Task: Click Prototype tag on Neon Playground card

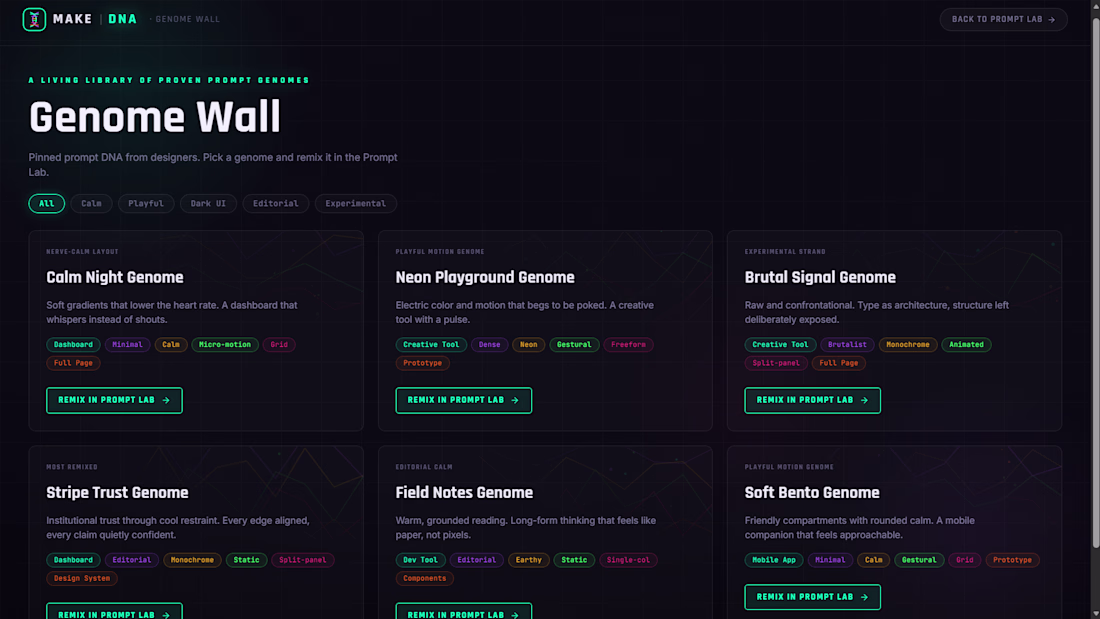Action: tap(422, 363)
